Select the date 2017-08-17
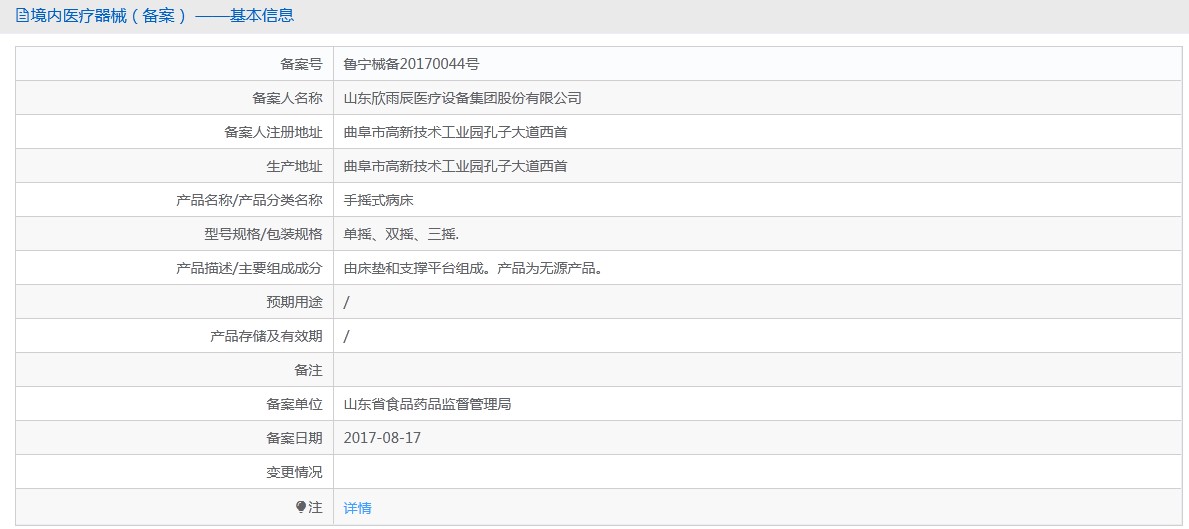This screenshot has width=1189, height=529. (382, 438)
